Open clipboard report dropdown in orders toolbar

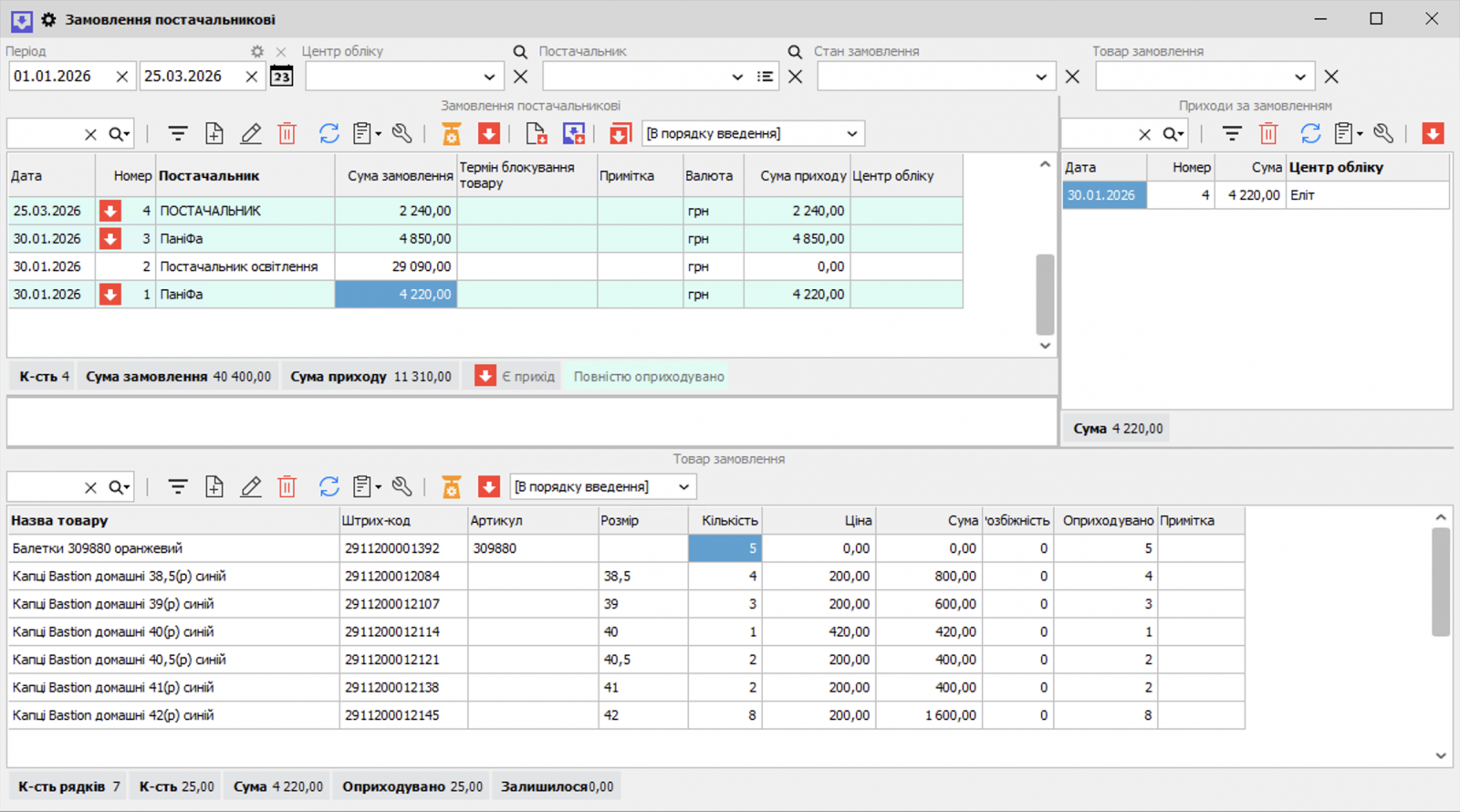[367, 134]
